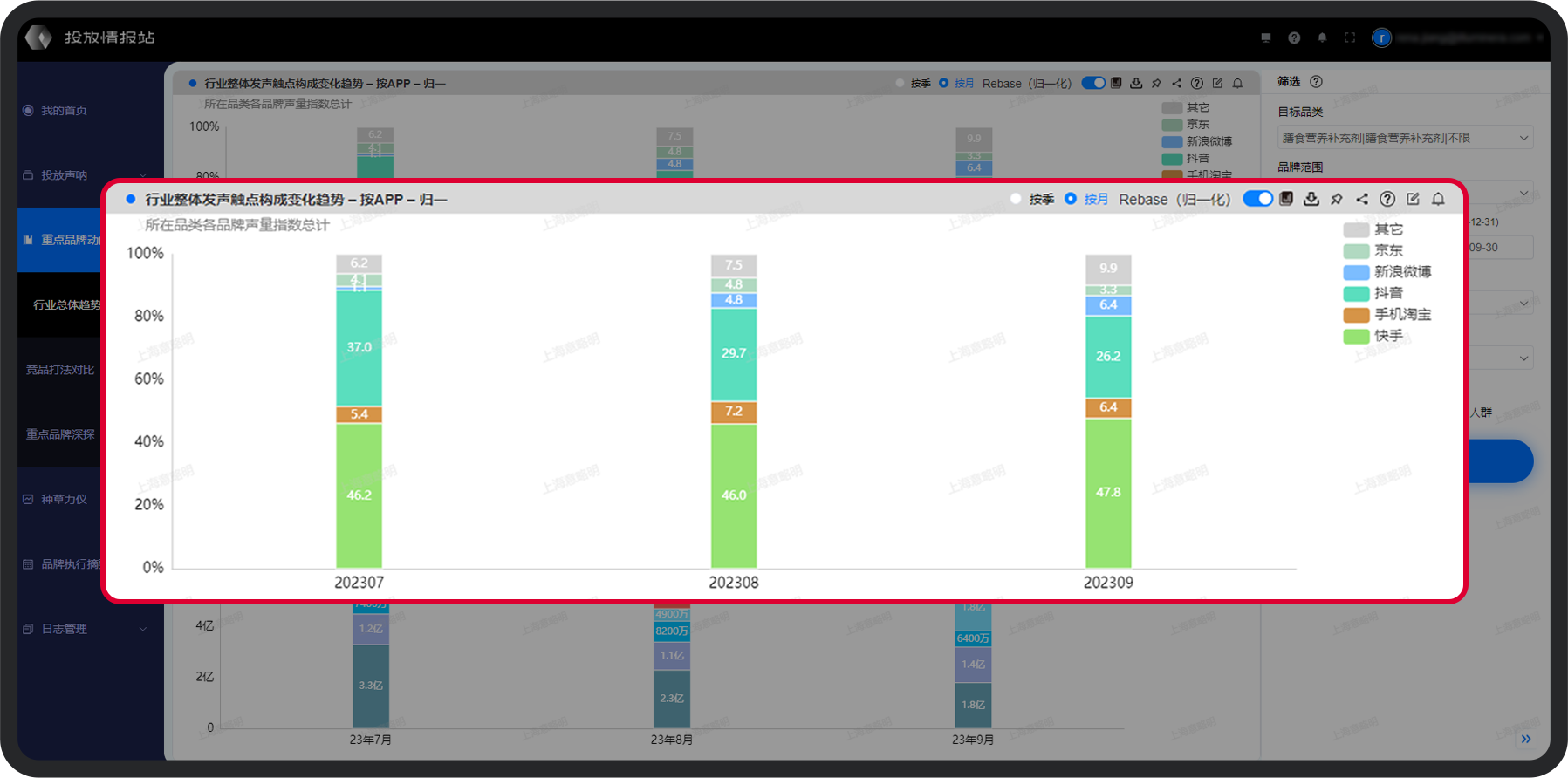
Task: Click share icon in dimmed background chart header
Action: [x=1176, y=83]
